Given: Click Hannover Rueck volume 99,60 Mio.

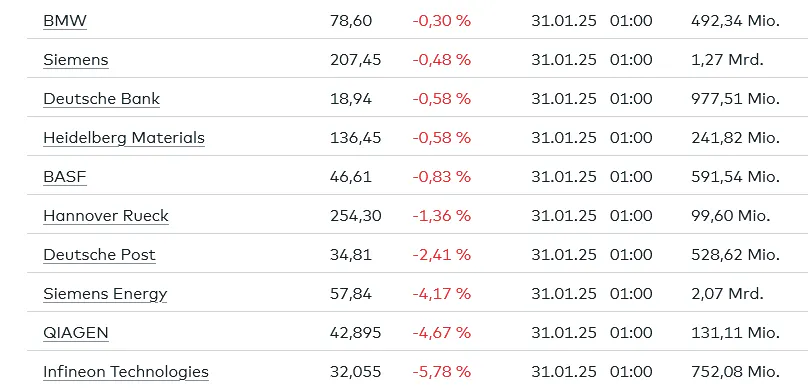Looking at the screenshot, I should pyautogui.click(x=731, y=216).
